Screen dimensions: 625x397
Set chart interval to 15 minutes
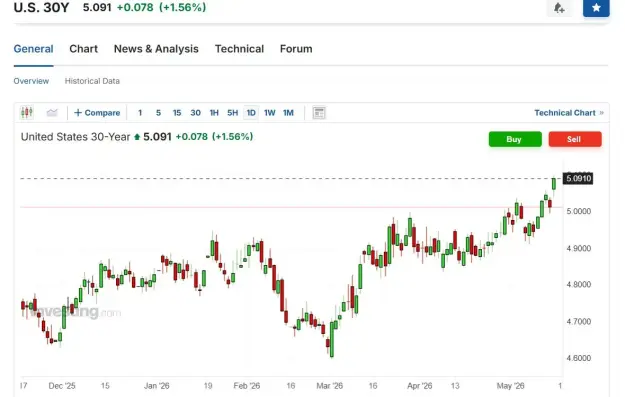[177, 113]
